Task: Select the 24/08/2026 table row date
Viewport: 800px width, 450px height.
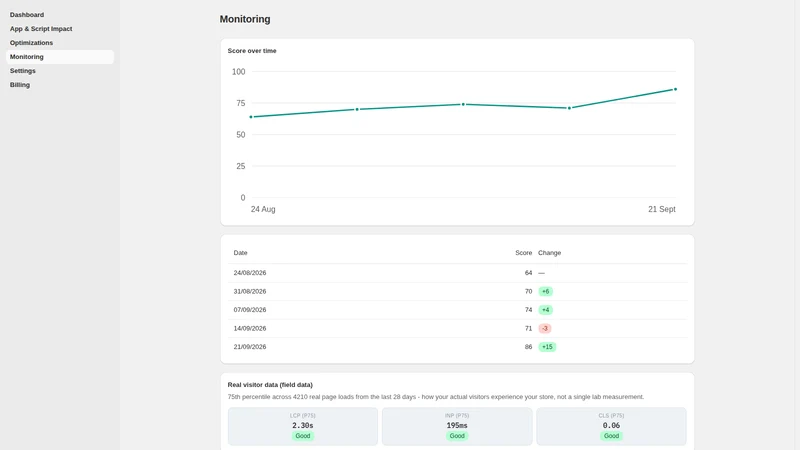Action: click(250, 273)
